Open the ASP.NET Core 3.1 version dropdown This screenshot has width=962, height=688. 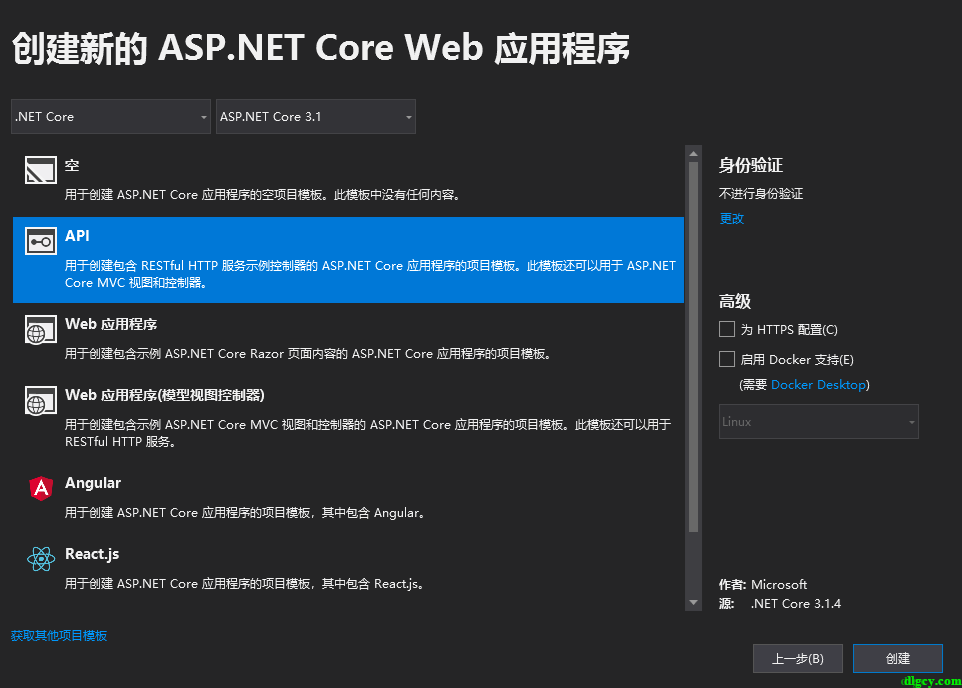tap(316, 117)
